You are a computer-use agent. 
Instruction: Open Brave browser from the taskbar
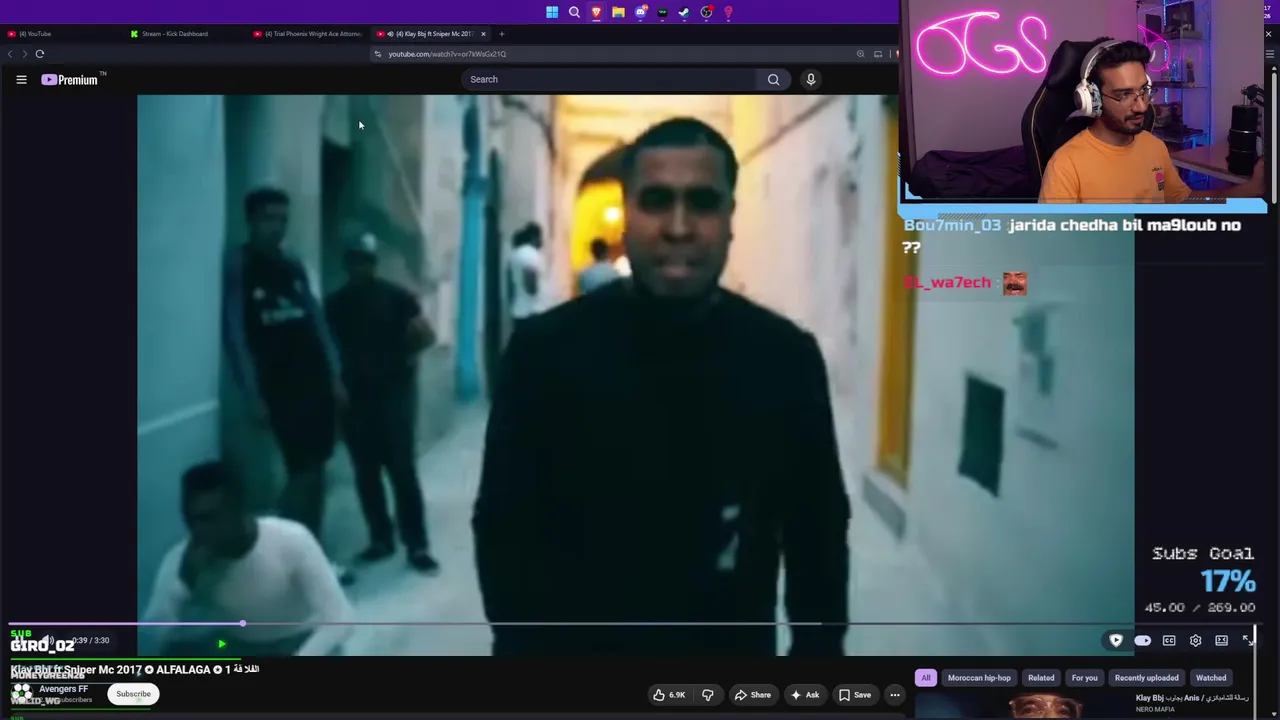point(596,12)
